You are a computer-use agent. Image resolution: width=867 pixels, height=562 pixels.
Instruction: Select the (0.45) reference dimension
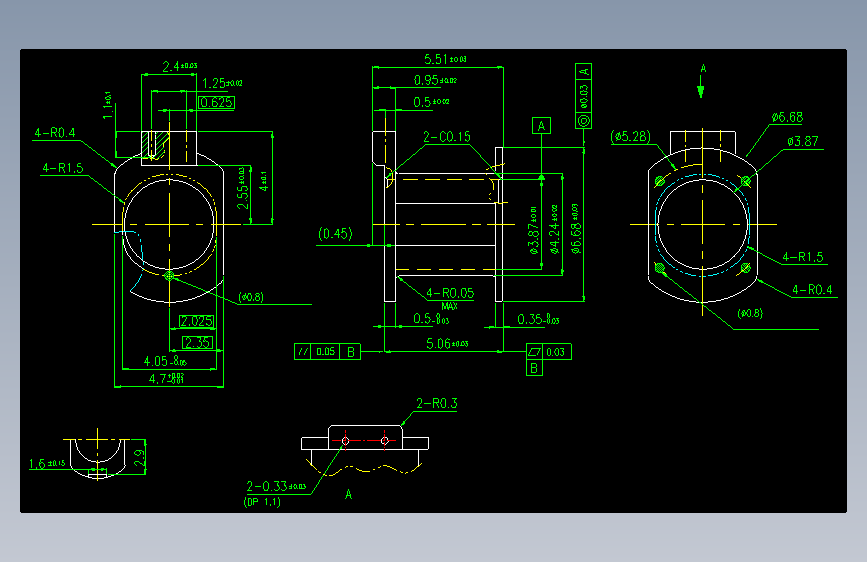(x=335, y=234)
